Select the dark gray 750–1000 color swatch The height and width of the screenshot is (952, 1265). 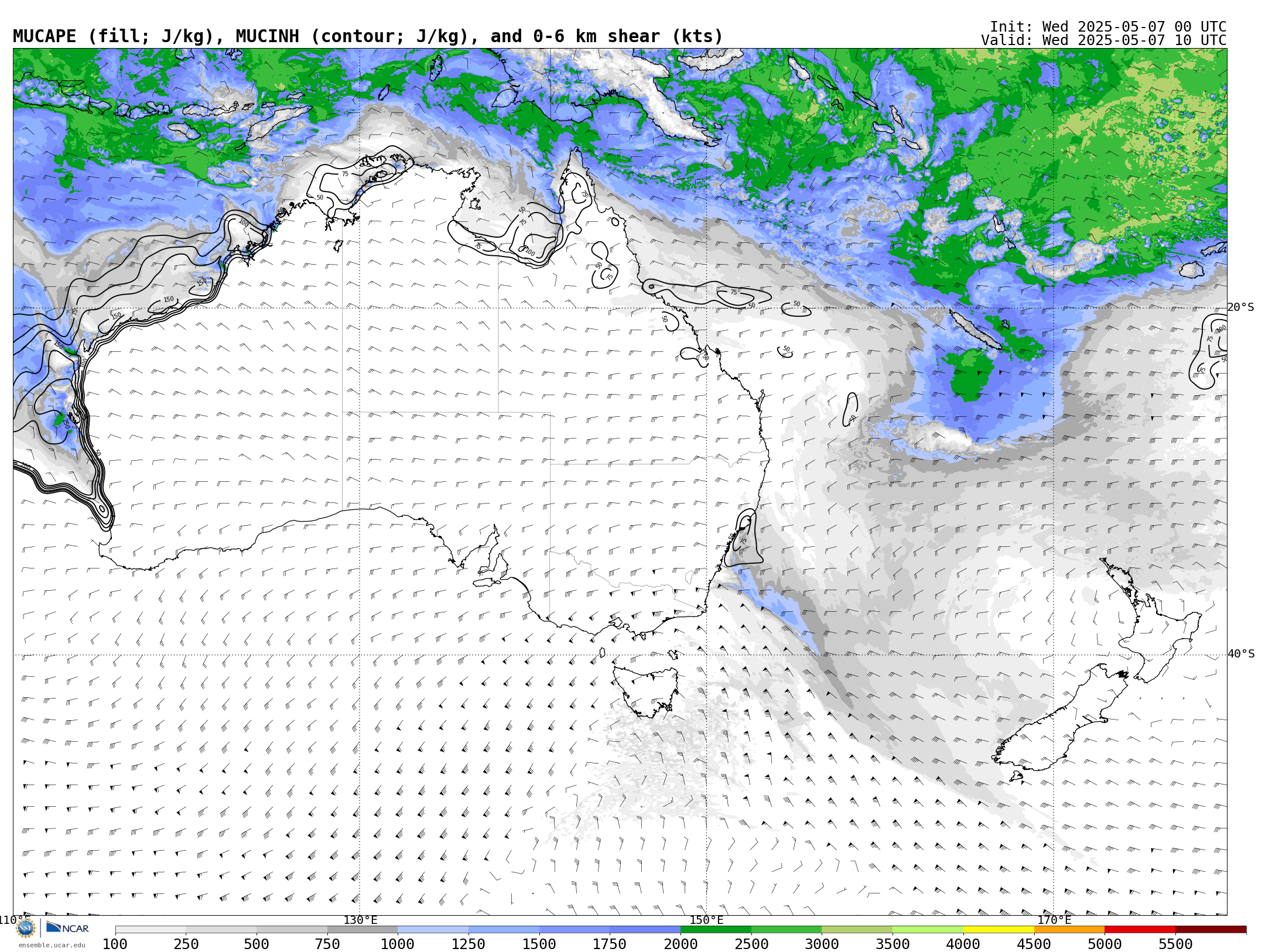363,930
